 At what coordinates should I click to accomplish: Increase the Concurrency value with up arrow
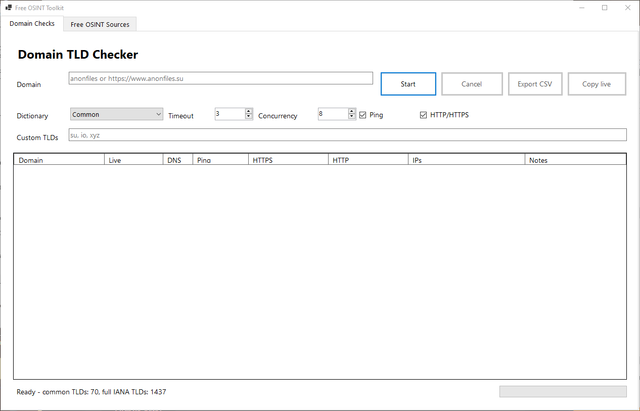[x=352, y=111]
